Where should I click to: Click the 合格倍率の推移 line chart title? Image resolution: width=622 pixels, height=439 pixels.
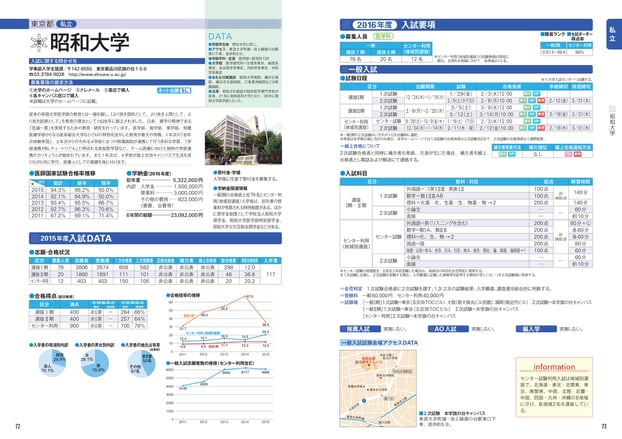click(183, 295)
